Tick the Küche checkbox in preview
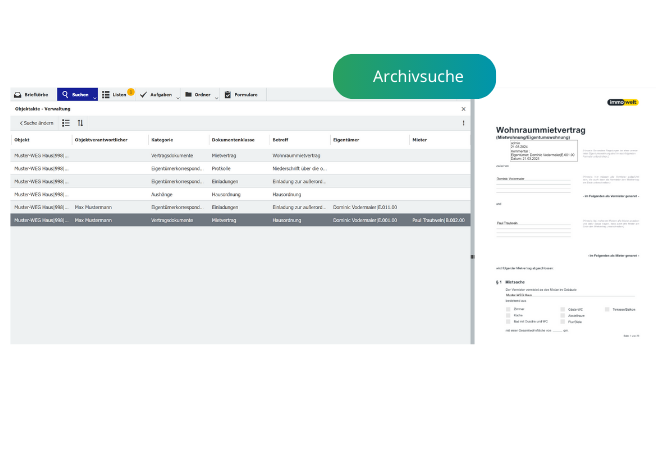 [508, 316]
